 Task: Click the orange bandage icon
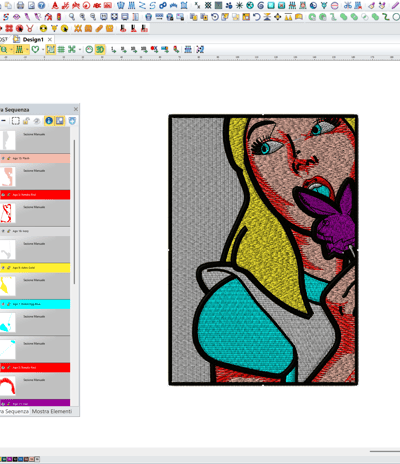[x=99, y=28]
